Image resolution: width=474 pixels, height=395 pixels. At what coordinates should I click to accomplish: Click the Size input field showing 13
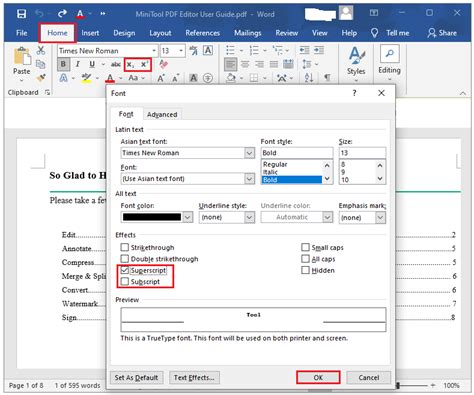point(362,153)
